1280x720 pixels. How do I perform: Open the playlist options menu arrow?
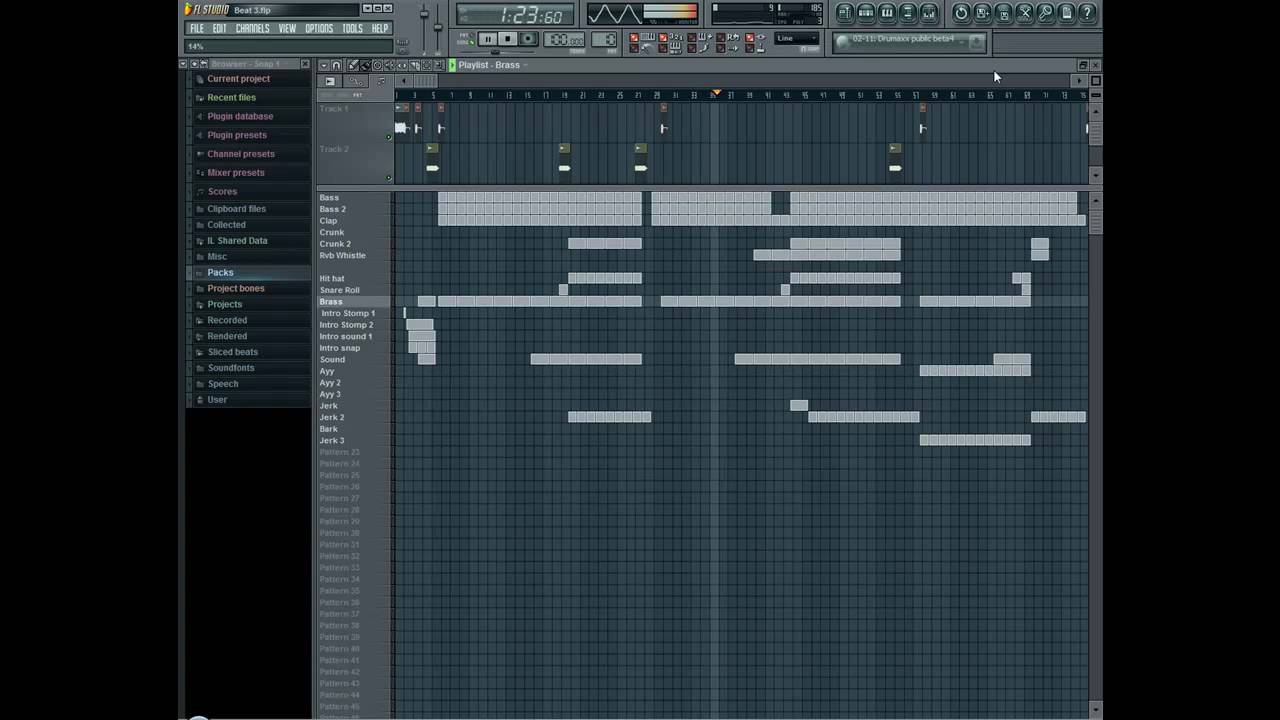coord(323,65)
